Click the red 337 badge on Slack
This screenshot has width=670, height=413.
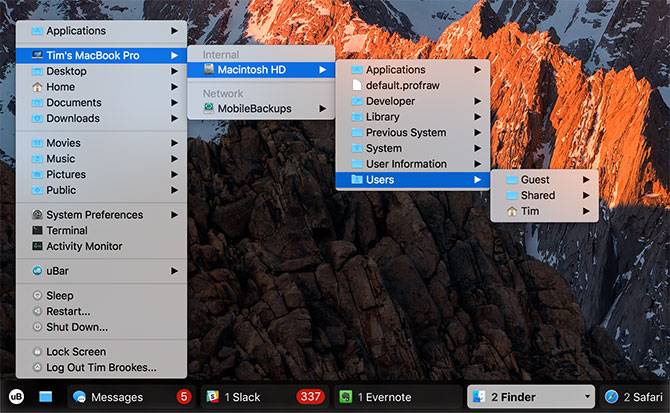[x=311, y=397]
